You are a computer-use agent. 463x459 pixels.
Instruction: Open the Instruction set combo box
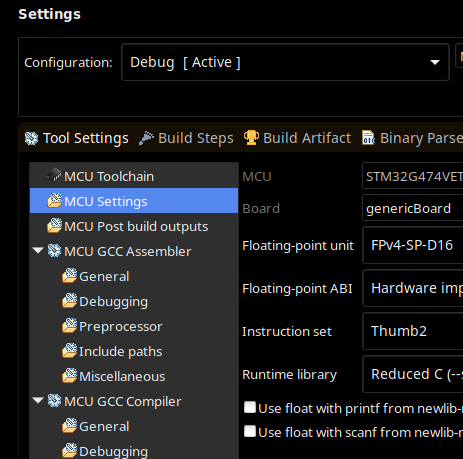413,331
